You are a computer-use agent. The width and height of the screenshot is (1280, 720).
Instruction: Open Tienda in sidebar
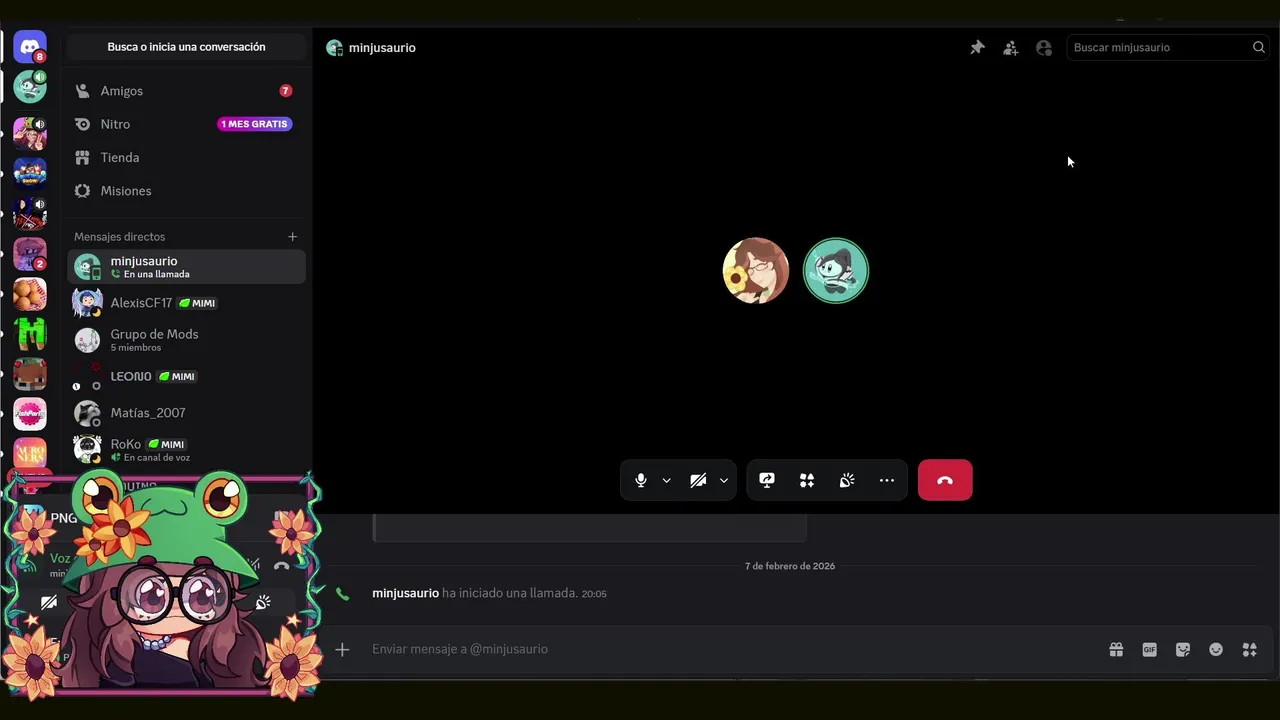point(186,157)
